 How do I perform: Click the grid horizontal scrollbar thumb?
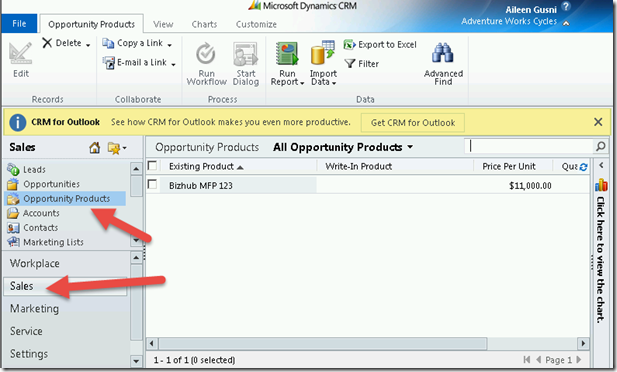click(x=323, y=343)
